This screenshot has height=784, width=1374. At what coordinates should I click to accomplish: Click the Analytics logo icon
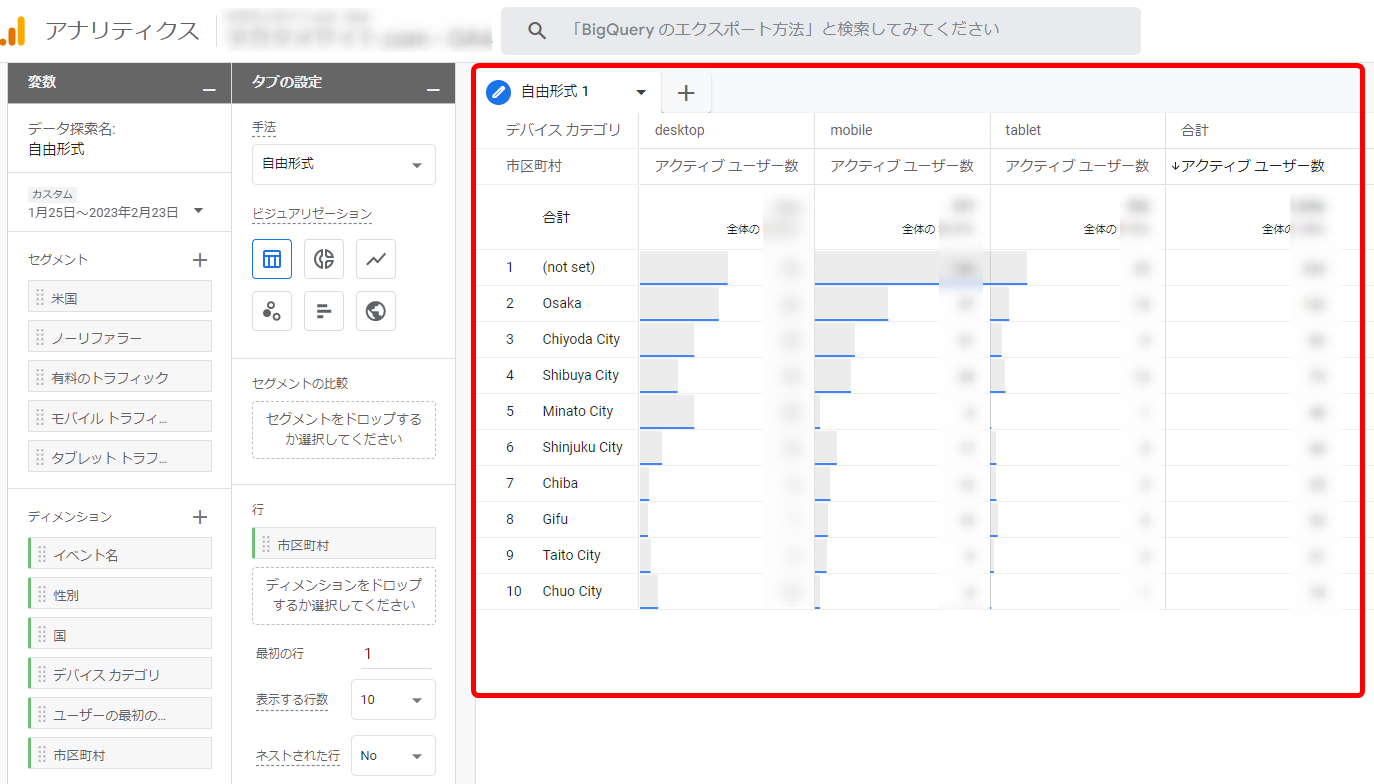click(x=13, y=31)
